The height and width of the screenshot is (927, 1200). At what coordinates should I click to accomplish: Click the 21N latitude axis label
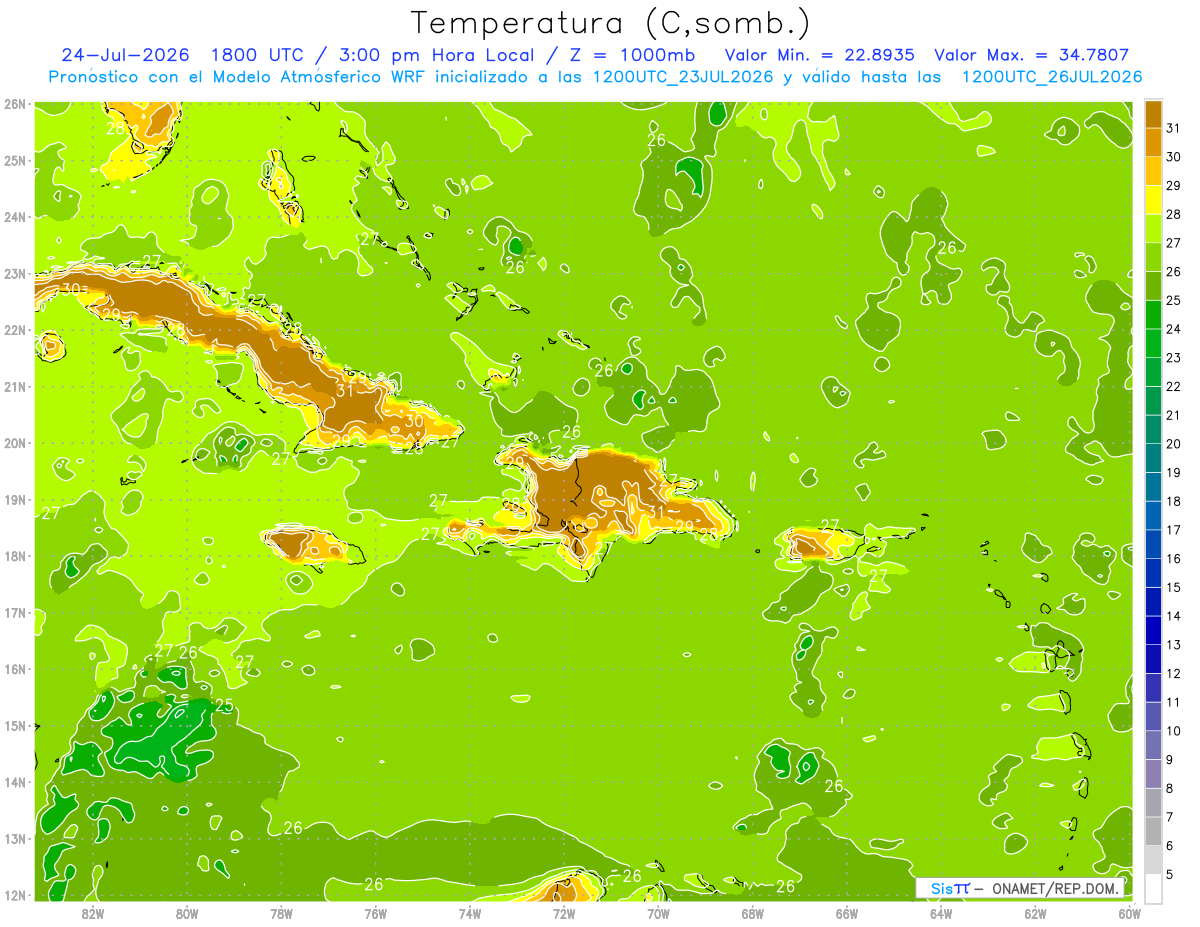coord(16,386)
